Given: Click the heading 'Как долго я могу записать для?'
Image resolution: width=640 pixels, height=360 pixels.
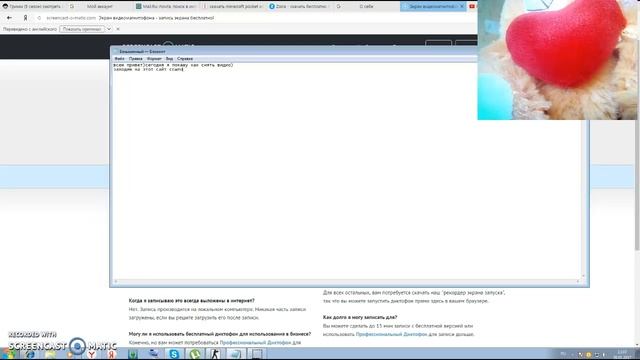Looking at the screenshot, I should 360,317.
